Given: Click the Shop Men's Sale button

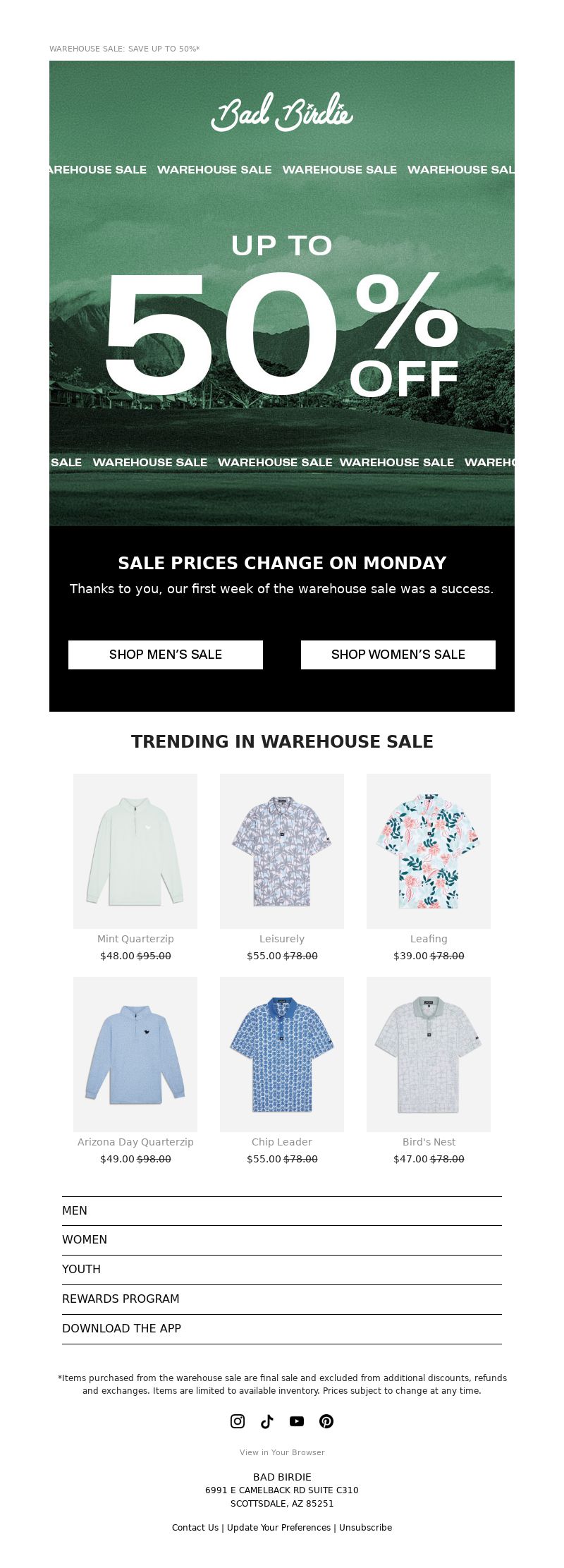Looking at the screenshot, I should (x=166, y=655).
